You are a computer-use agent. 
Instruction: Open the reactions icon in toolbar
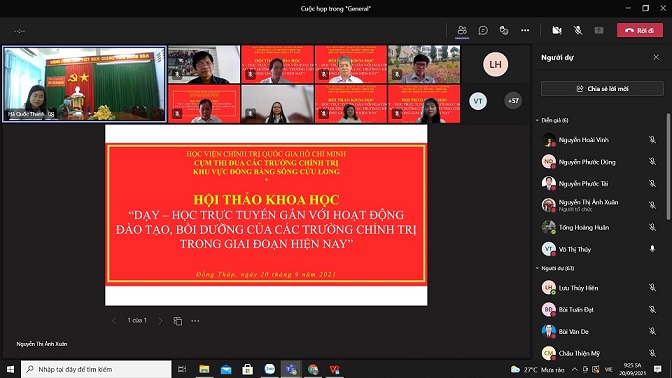click(x=504, y=30)
